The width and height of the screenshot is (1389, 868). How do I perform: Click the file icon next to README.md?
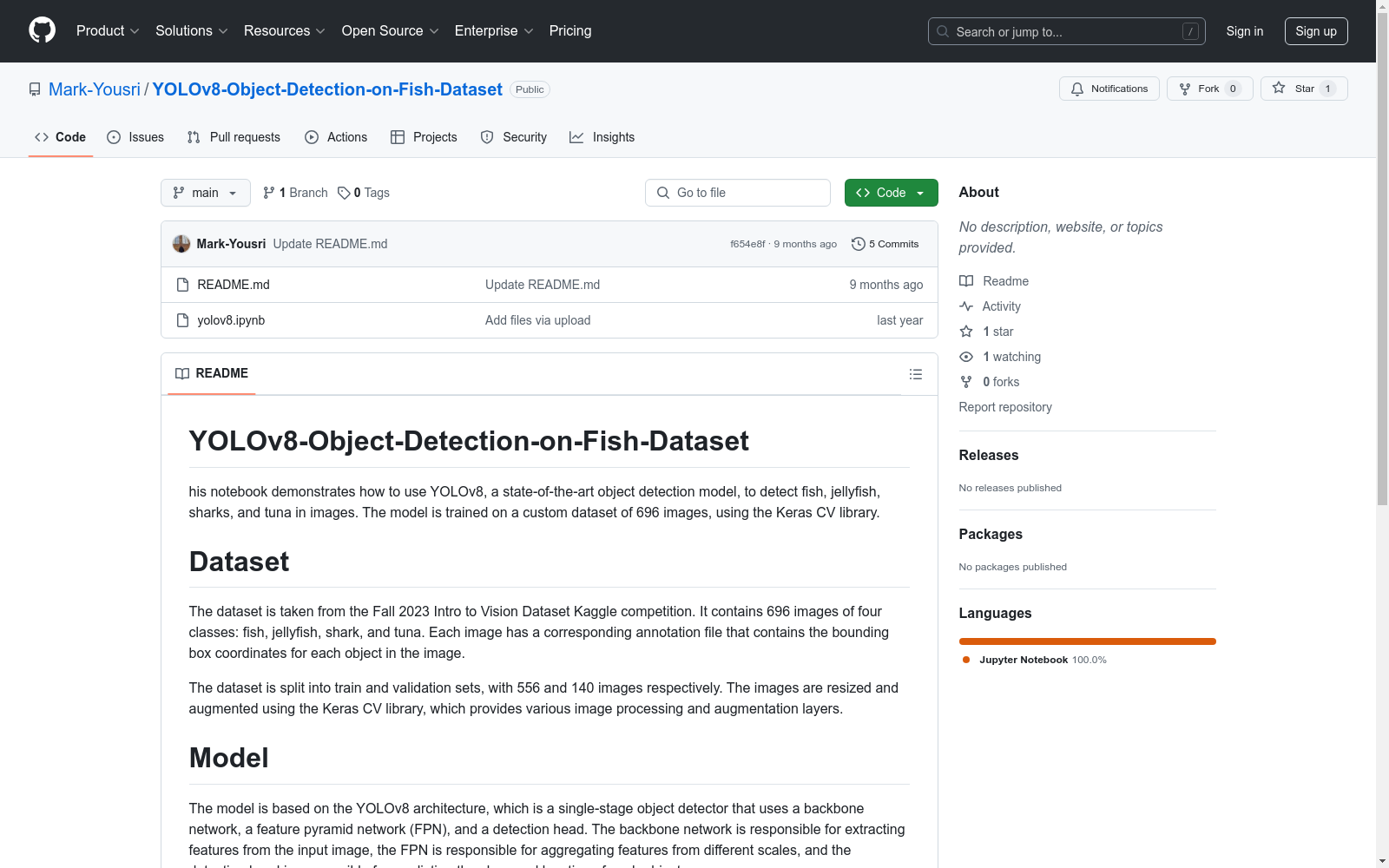pyautogui.click(x=182, y=285)
